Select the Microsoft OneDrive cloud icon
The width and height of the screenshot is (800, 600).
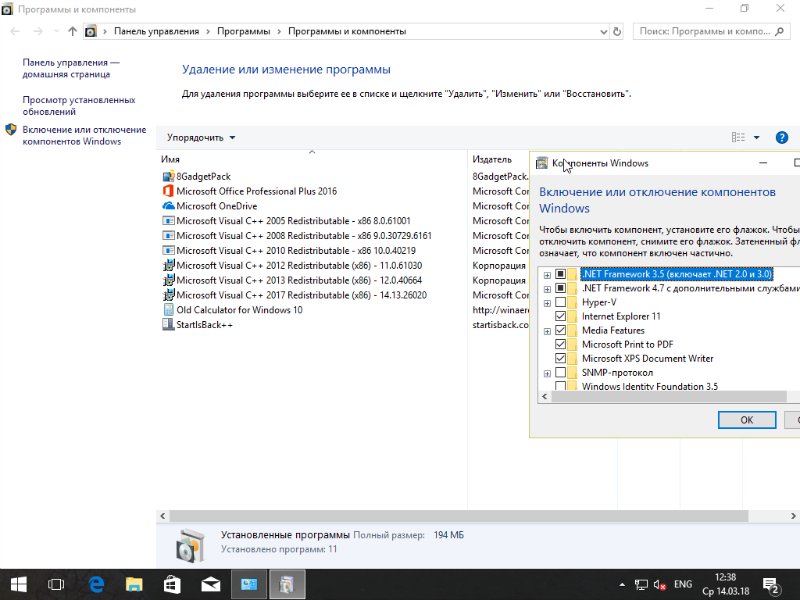coord(168,206)
